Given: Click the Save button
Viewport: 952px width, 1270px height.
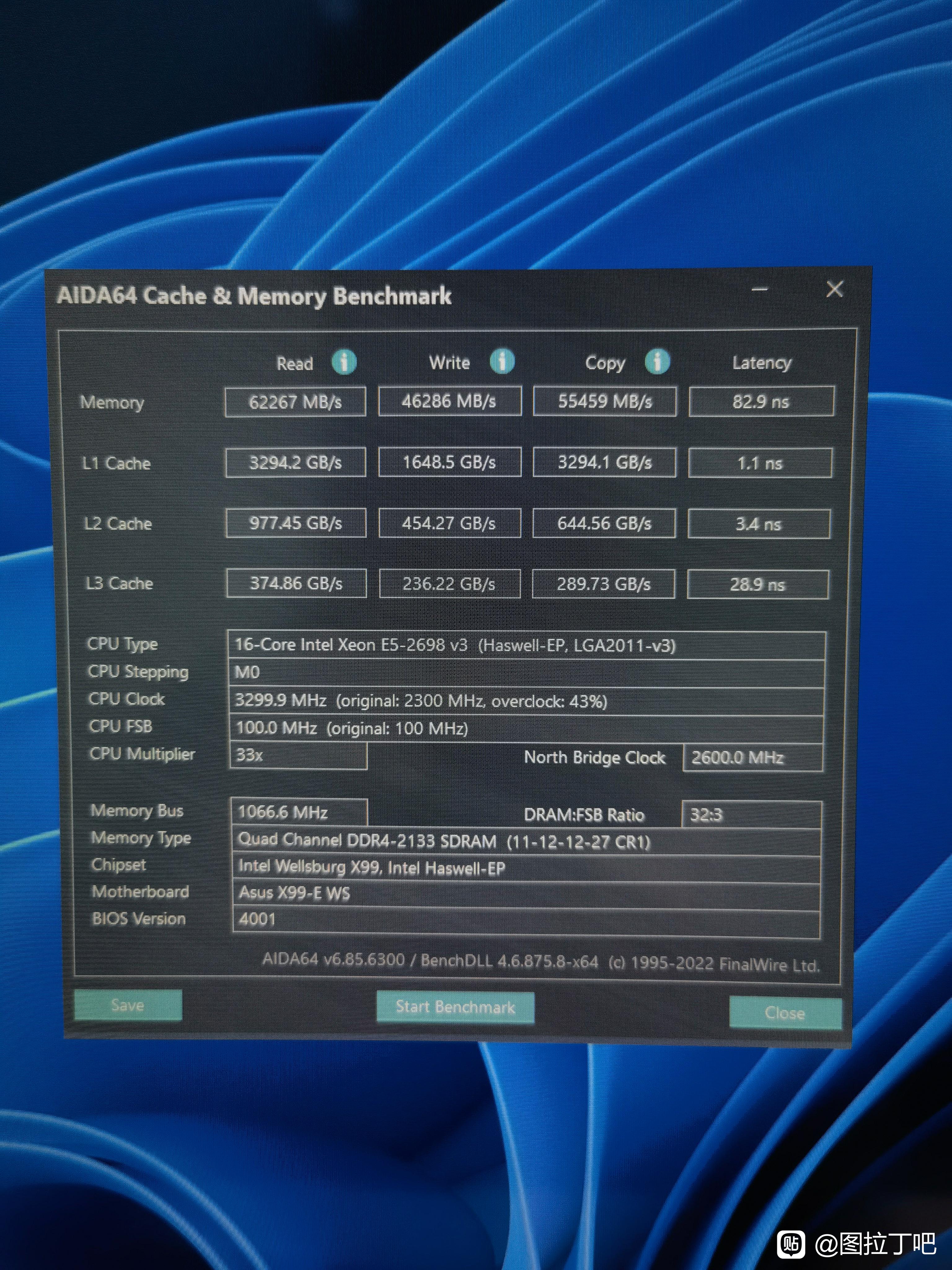Looking at the screenshot, I should point(128,1005).
